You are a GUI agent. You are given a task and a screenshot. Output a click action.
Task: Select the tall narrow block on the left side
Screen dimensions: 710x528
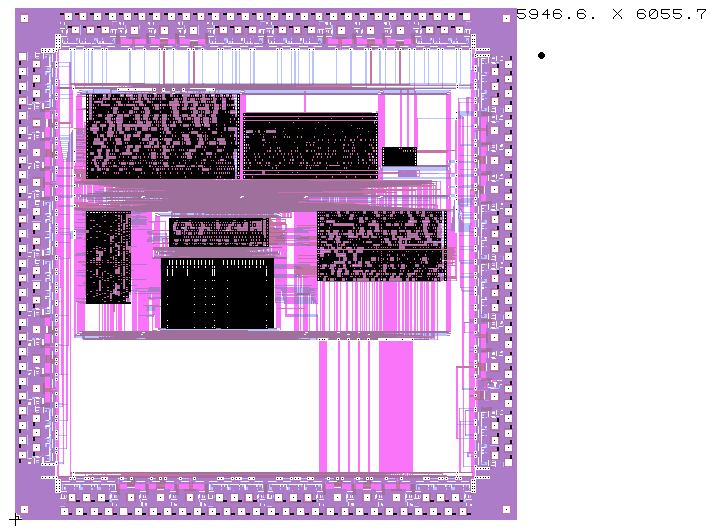pos(108,256)
